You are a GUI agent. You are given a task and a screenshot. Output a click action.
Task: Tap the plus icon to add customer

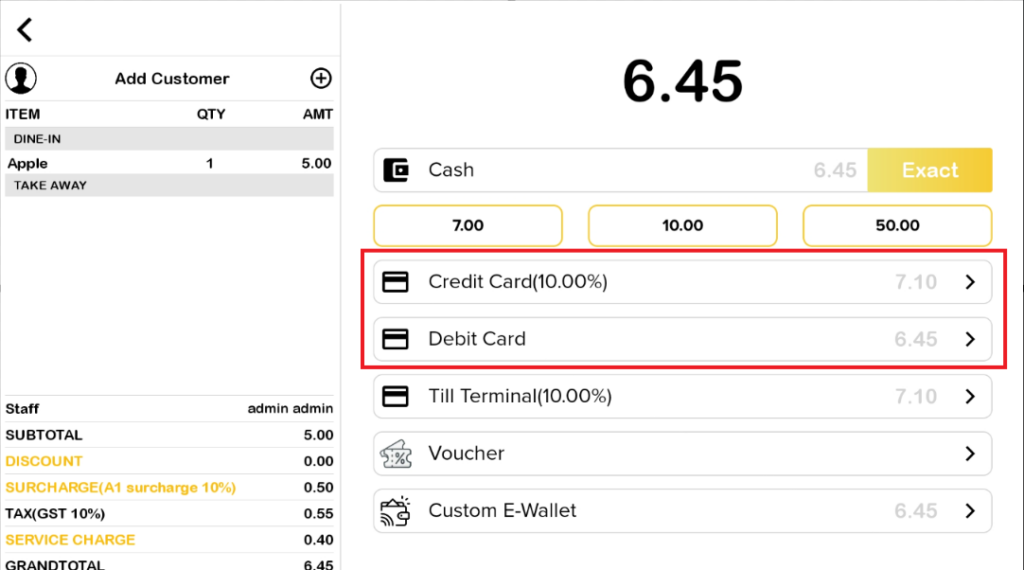[x=321, y=78]
